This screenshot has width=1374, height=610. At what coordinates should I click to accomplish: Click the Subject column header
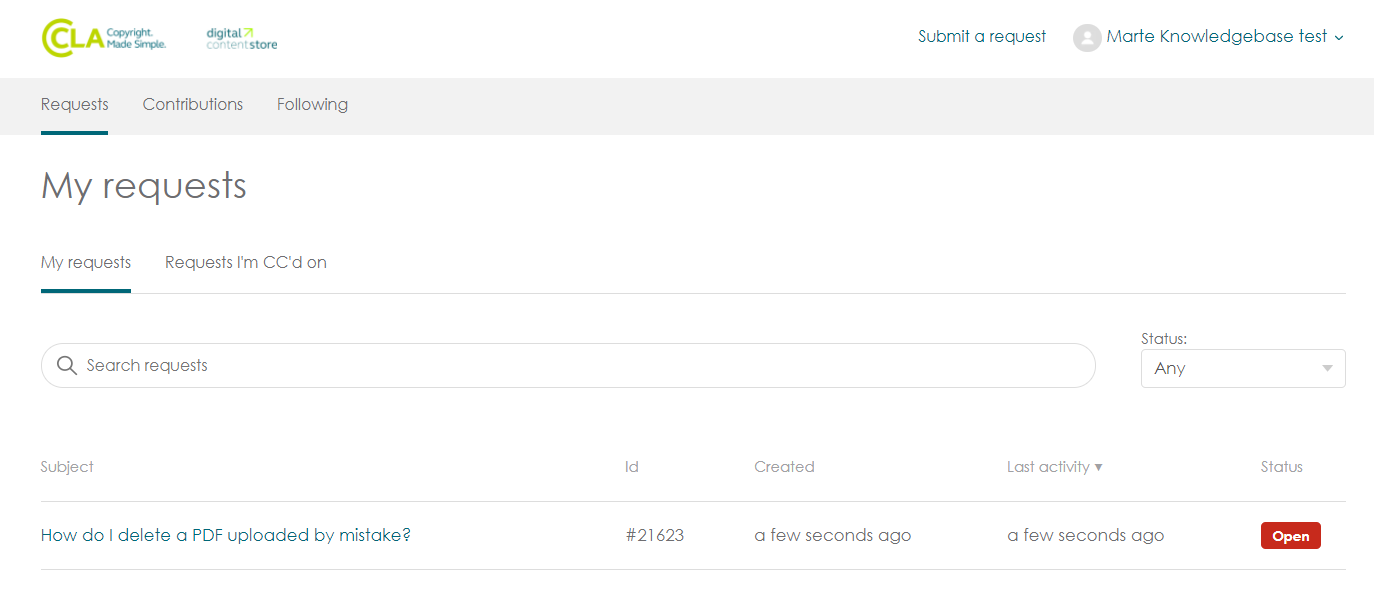pyautogui.click(x=67, y=467)
